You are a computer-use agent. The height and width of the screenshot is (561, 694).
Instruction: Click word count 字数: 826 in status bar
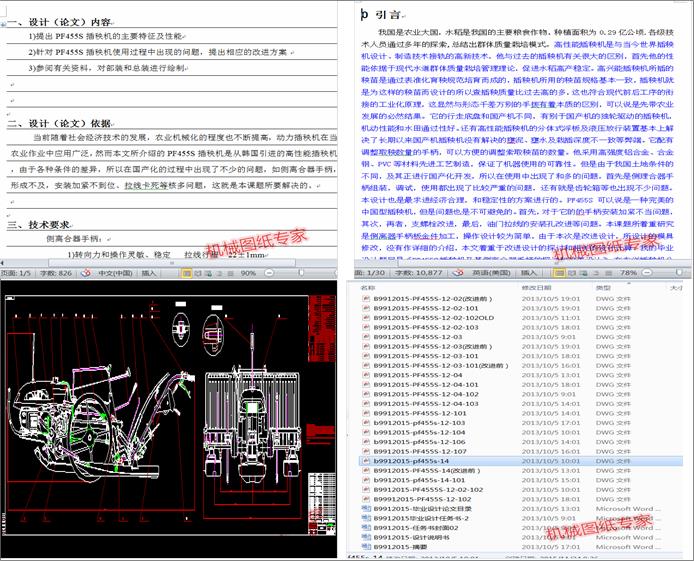[x=52, y=272]
